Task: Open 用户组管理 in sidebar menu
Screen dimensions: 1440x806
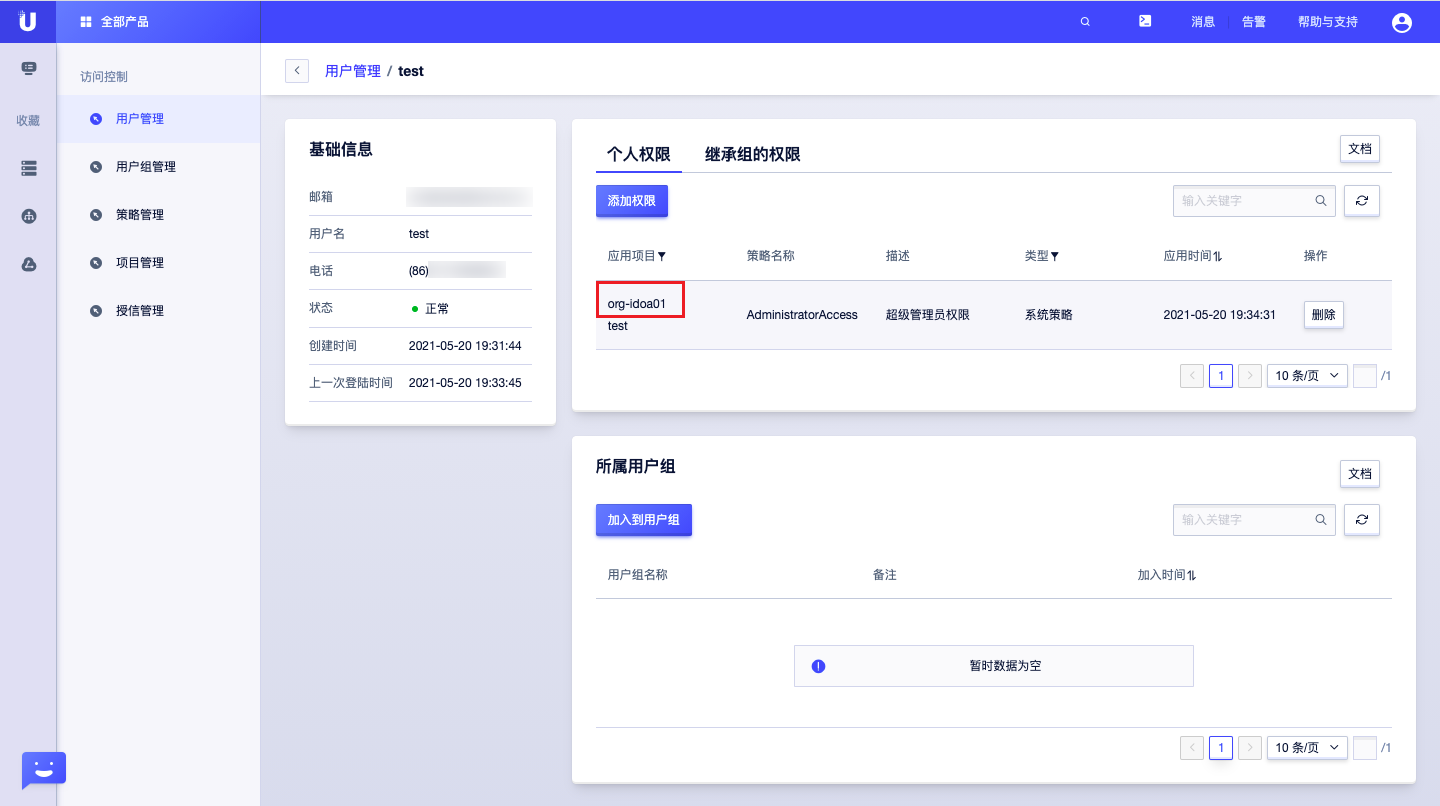Action: (145, 167)
